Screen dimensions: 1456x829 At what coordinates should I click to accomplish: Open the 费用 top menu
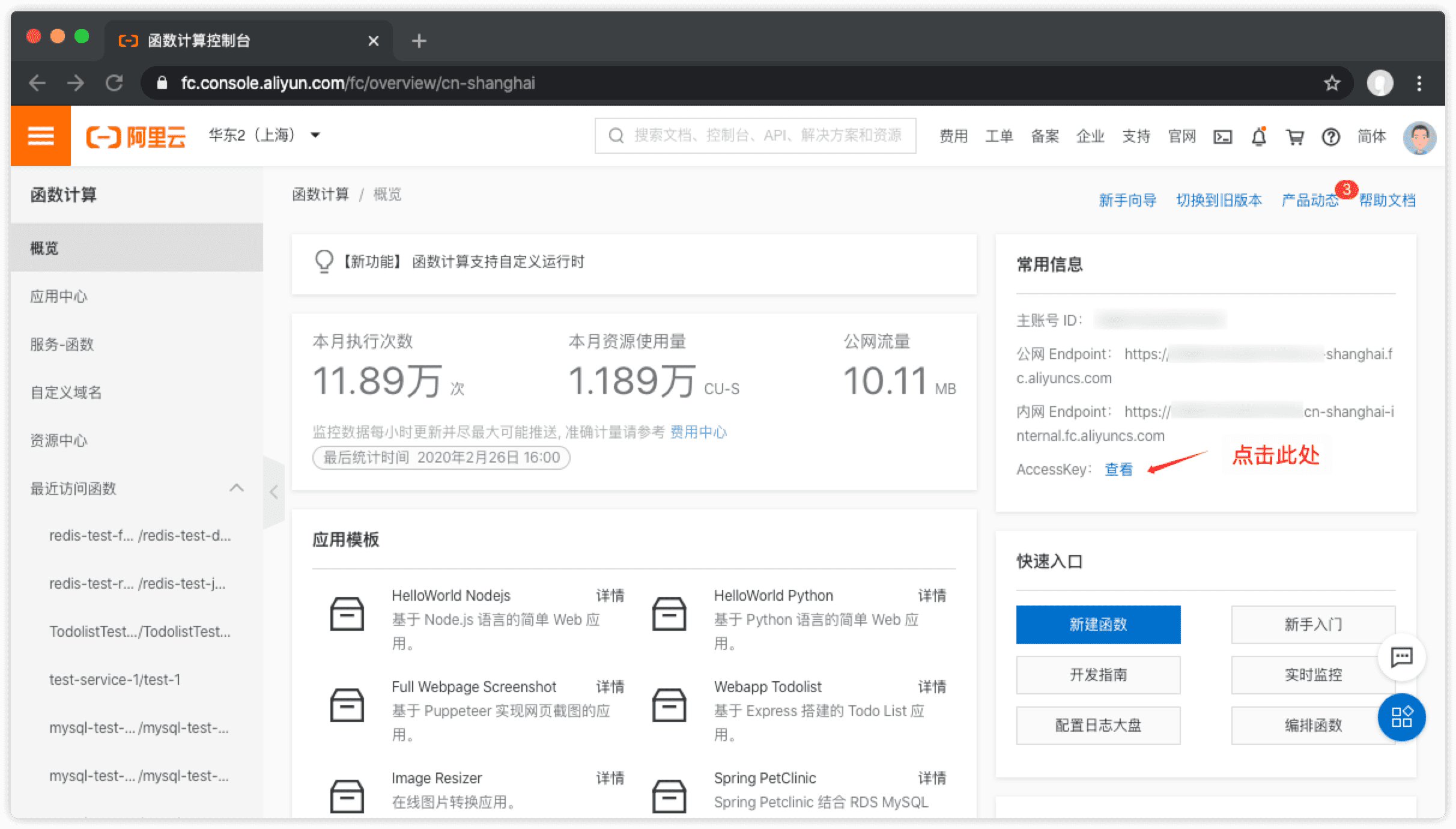click(953, 136)
